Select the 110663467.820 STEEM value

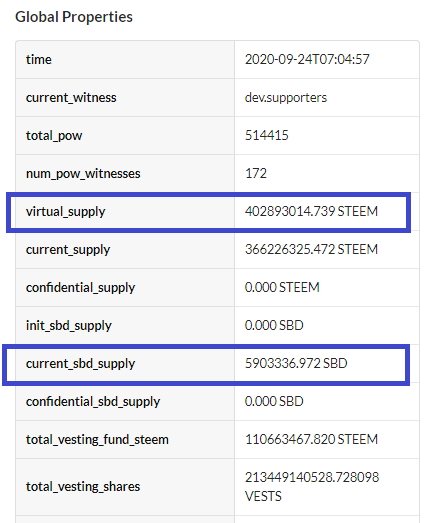pos(311,440)
